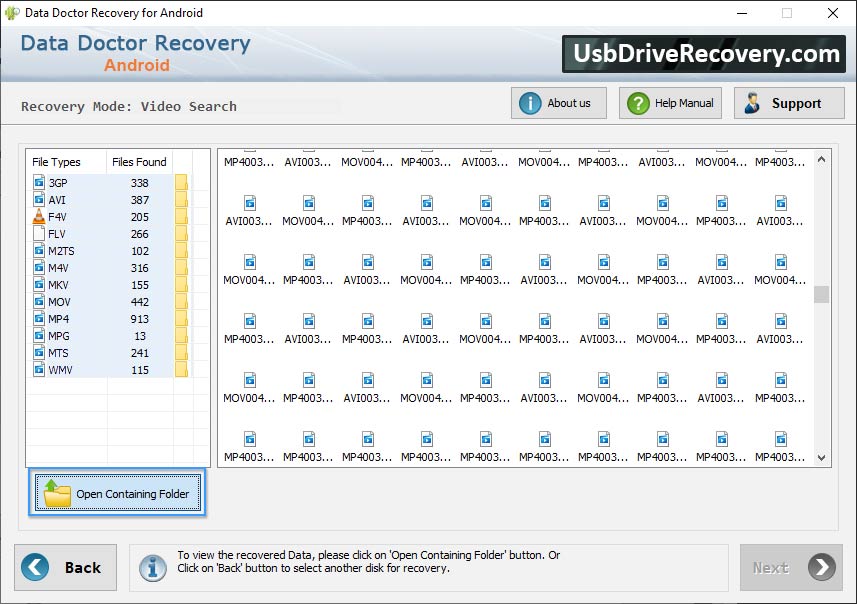857x604 pixels.
Task: Select the M4V label in File Types
Action: 58,268
